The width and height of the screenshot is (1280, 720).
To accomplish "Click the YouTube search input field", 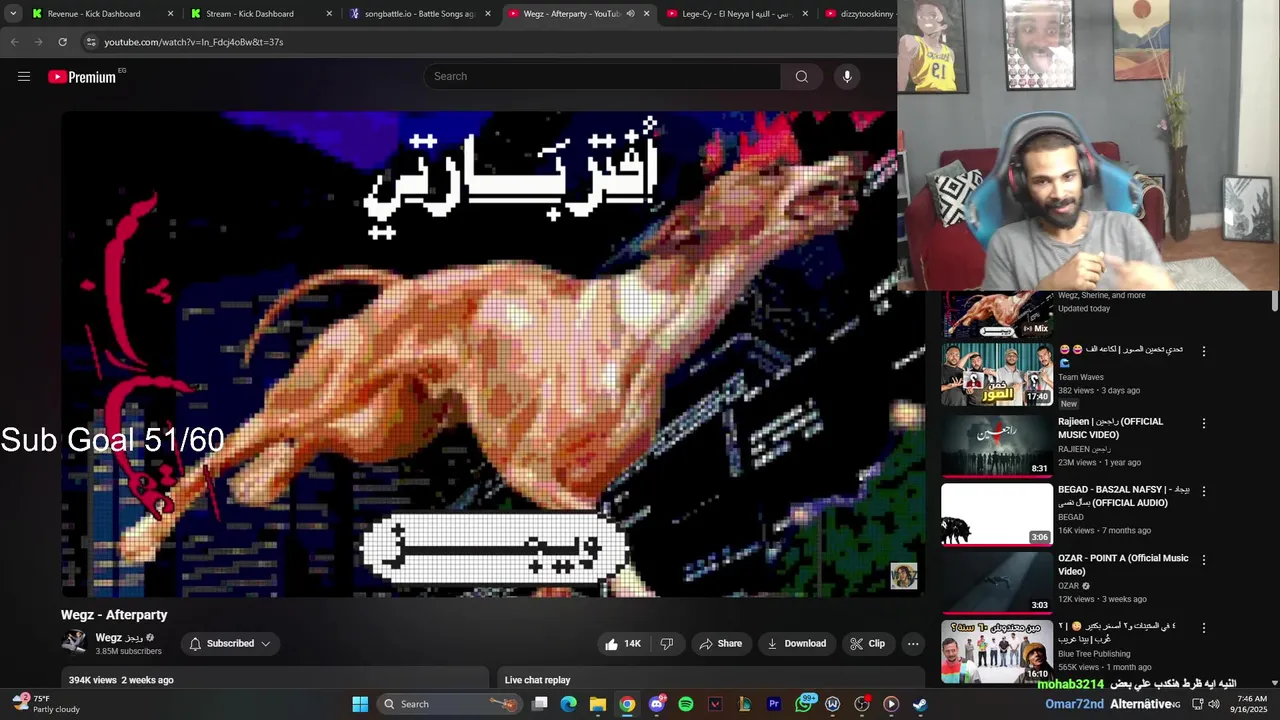I will pos(603,76).
